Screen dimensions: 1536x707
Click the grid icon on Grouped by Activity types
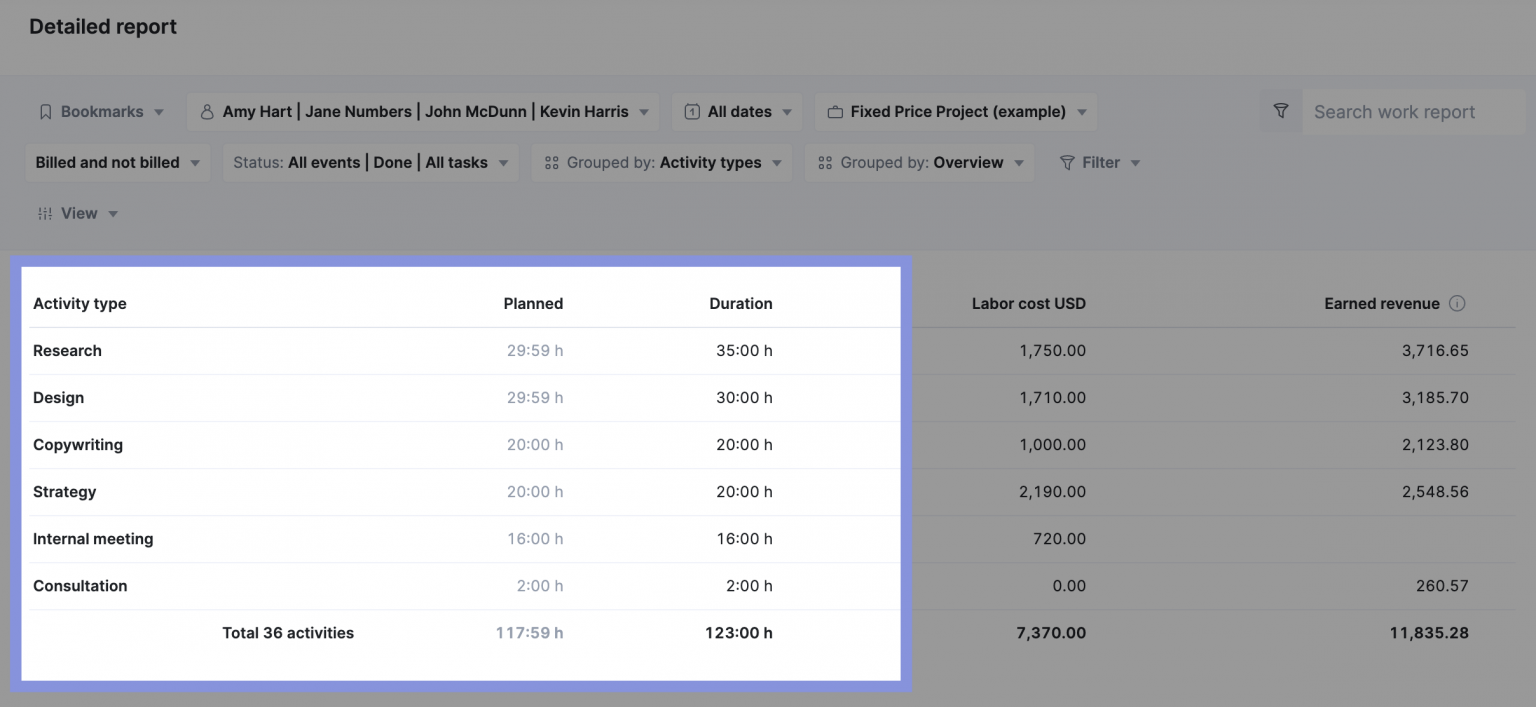(551, 162)
